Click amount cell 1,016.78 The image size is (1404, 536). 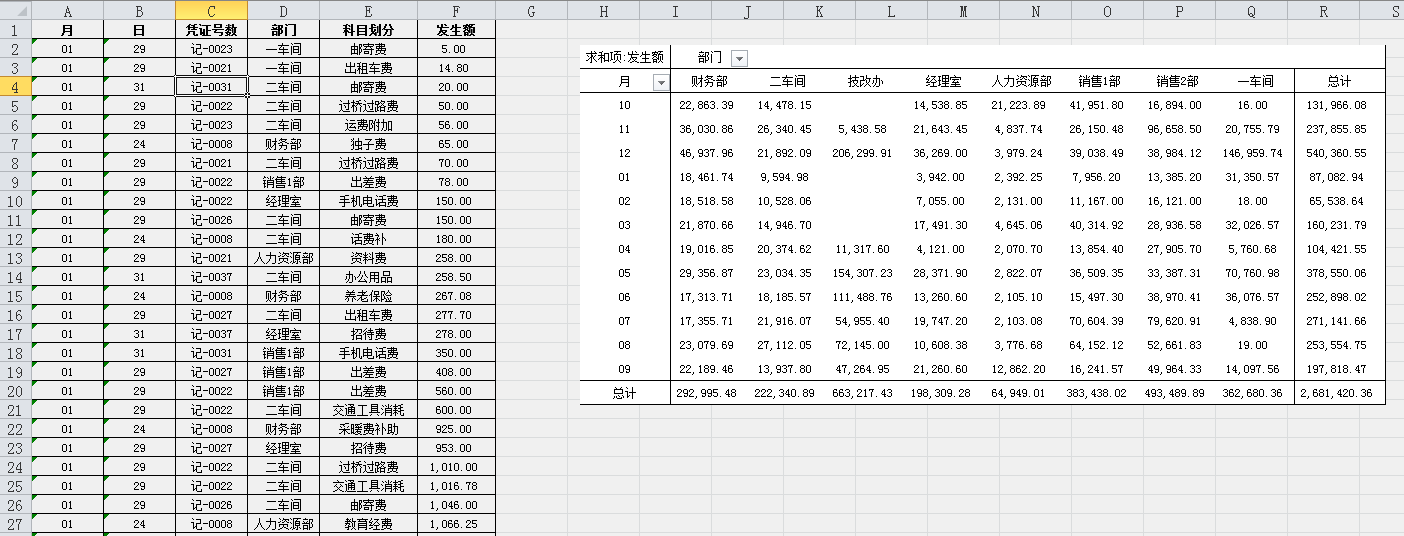456,486
